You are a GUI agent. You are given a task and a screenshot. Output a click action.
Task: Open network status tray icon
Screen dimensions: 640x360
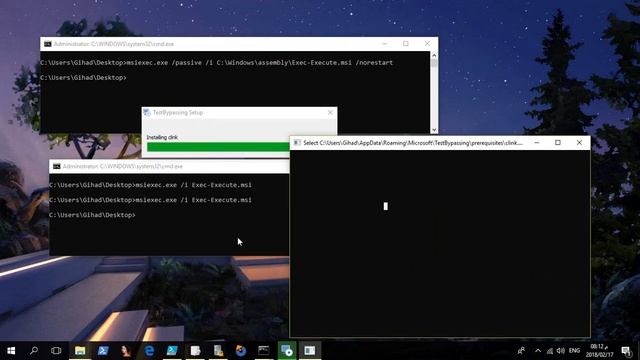[550, 351]
